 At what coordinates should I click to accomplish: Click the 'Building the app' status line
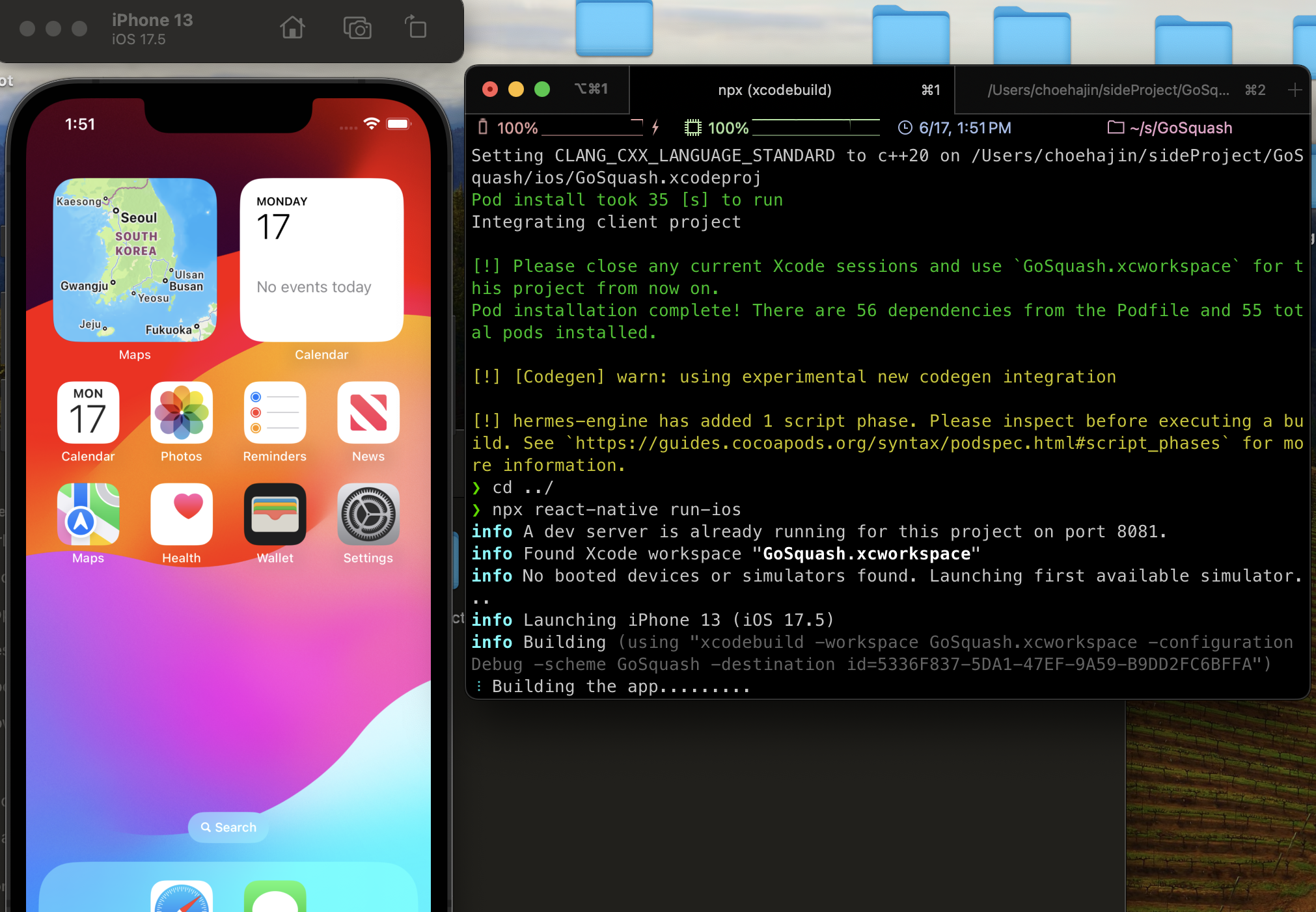[x=621, y=686]
